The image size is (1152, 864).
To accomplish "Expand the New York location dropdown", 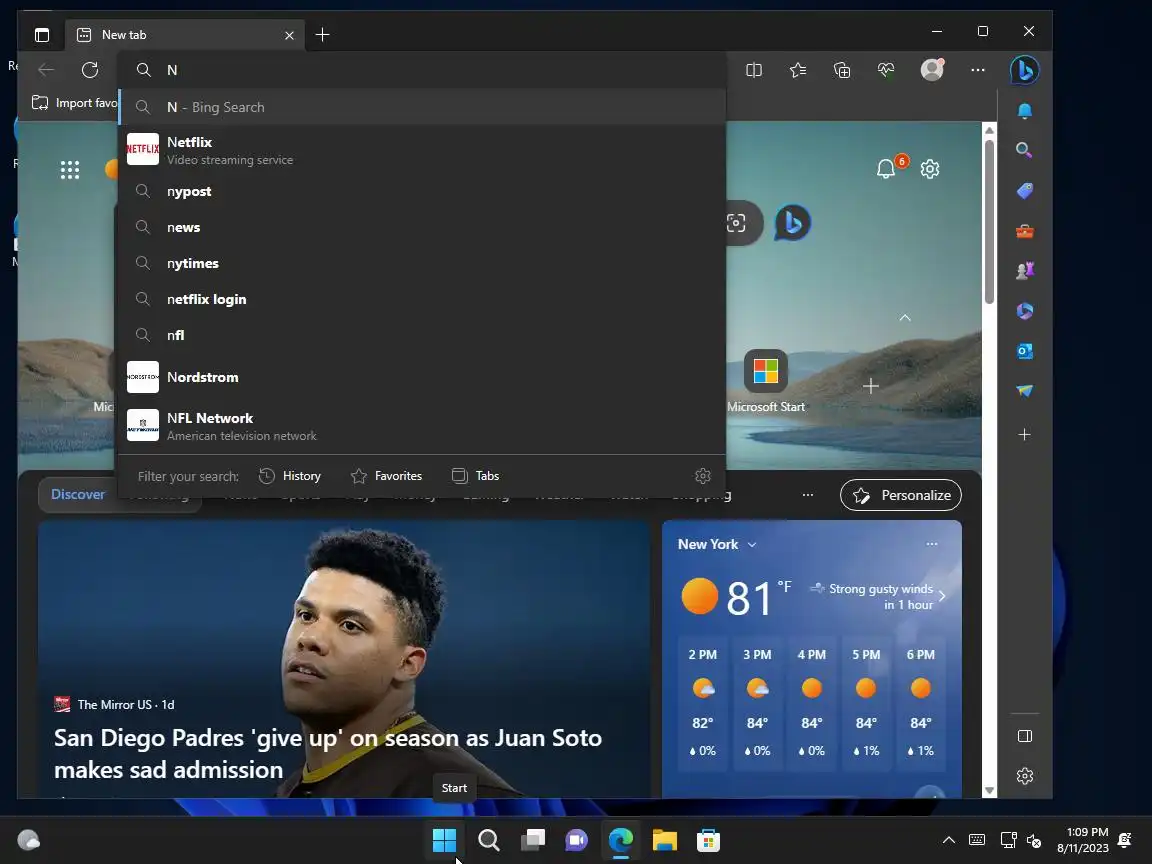I will [x=752, y=544].
